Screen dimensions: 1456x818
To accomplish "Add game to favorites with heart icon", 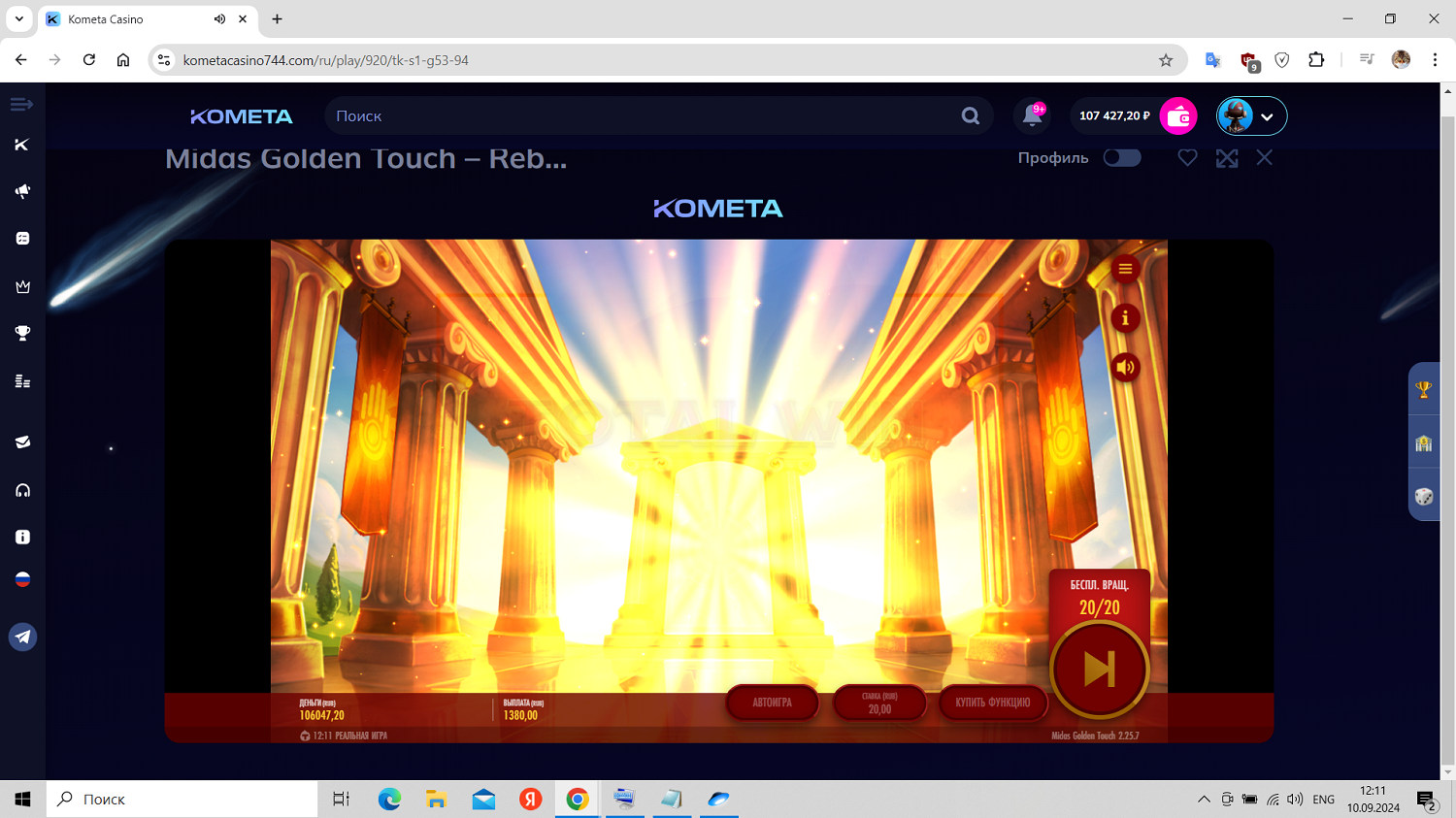I will point(1187,158).
